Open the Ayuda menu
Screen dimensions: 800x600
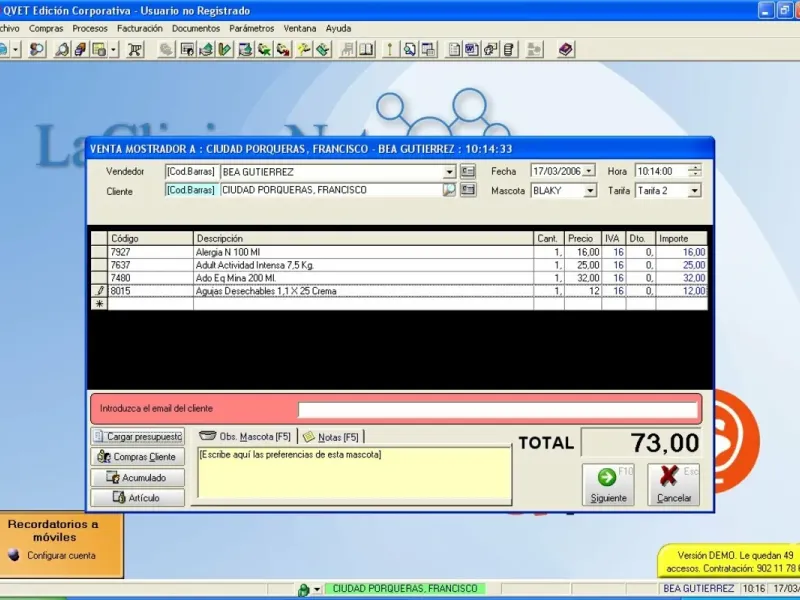pos(338,29)
